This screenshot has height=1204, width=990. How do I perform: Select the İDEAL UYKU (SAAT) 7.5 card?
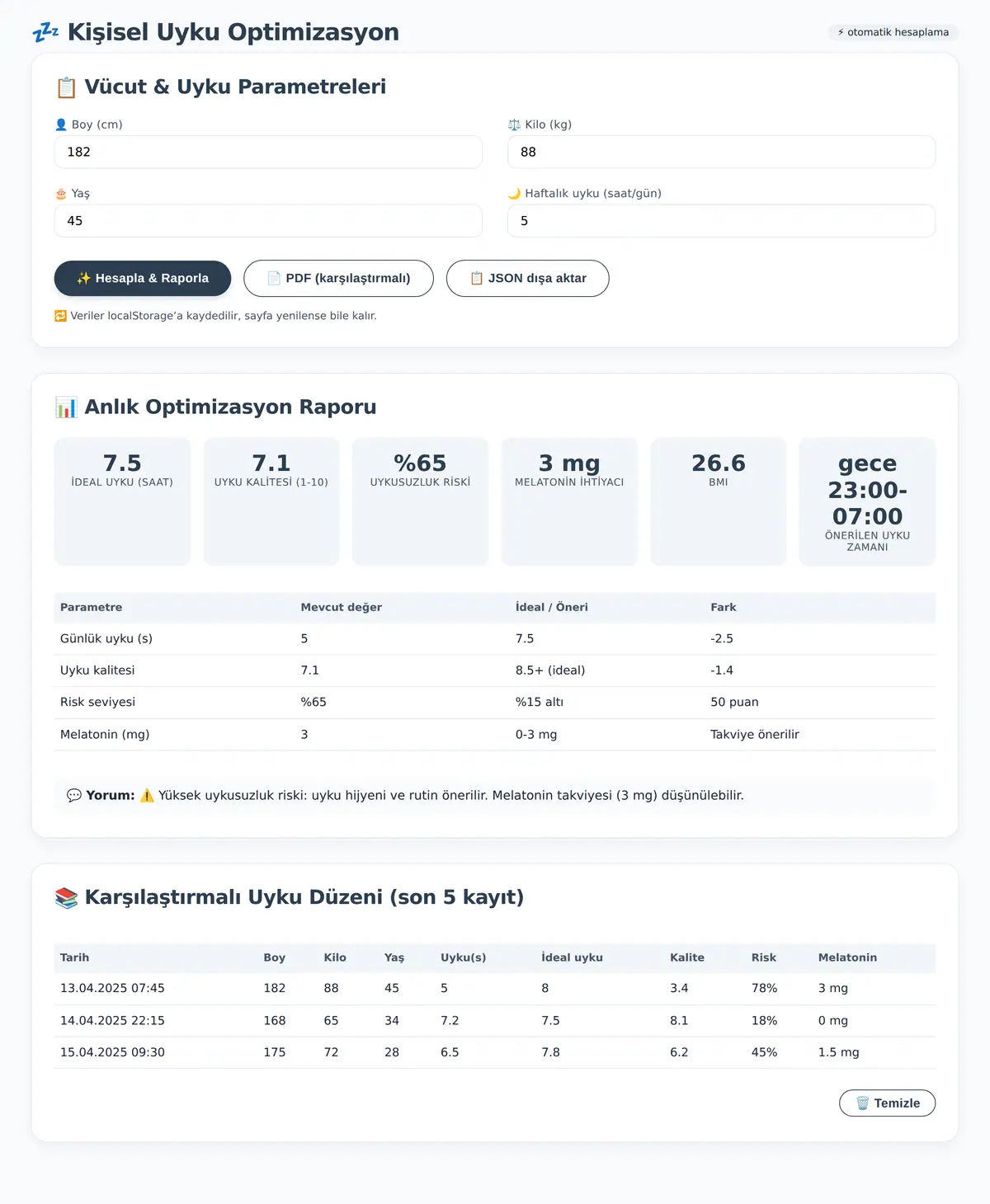[x=122, y=501]
